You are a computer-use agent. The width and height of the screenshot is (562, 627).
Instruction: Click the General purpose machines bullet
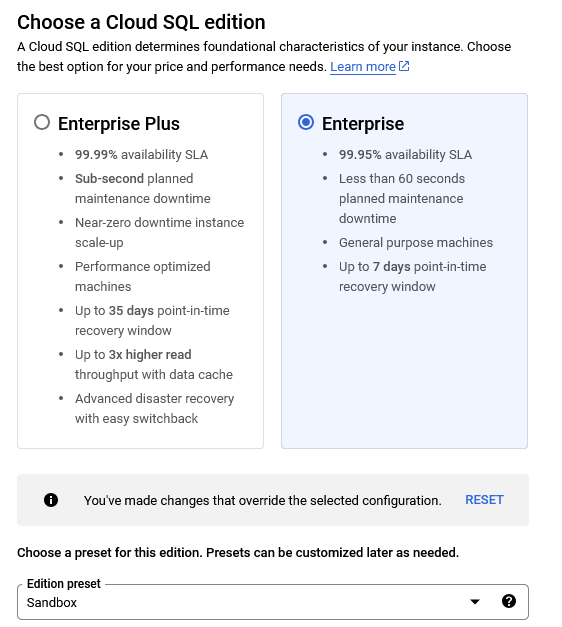416,243
